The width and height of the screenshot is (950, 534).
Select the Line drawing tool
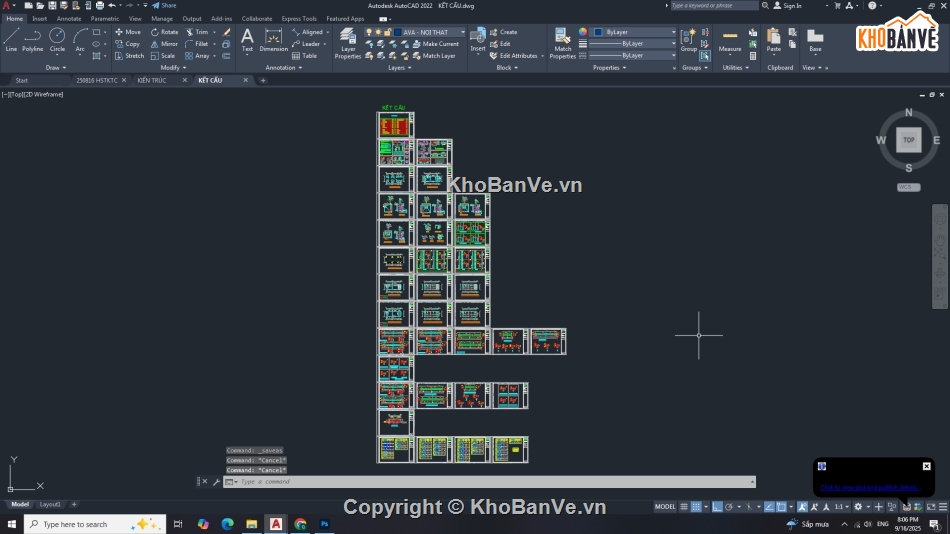tap(11, 39)
